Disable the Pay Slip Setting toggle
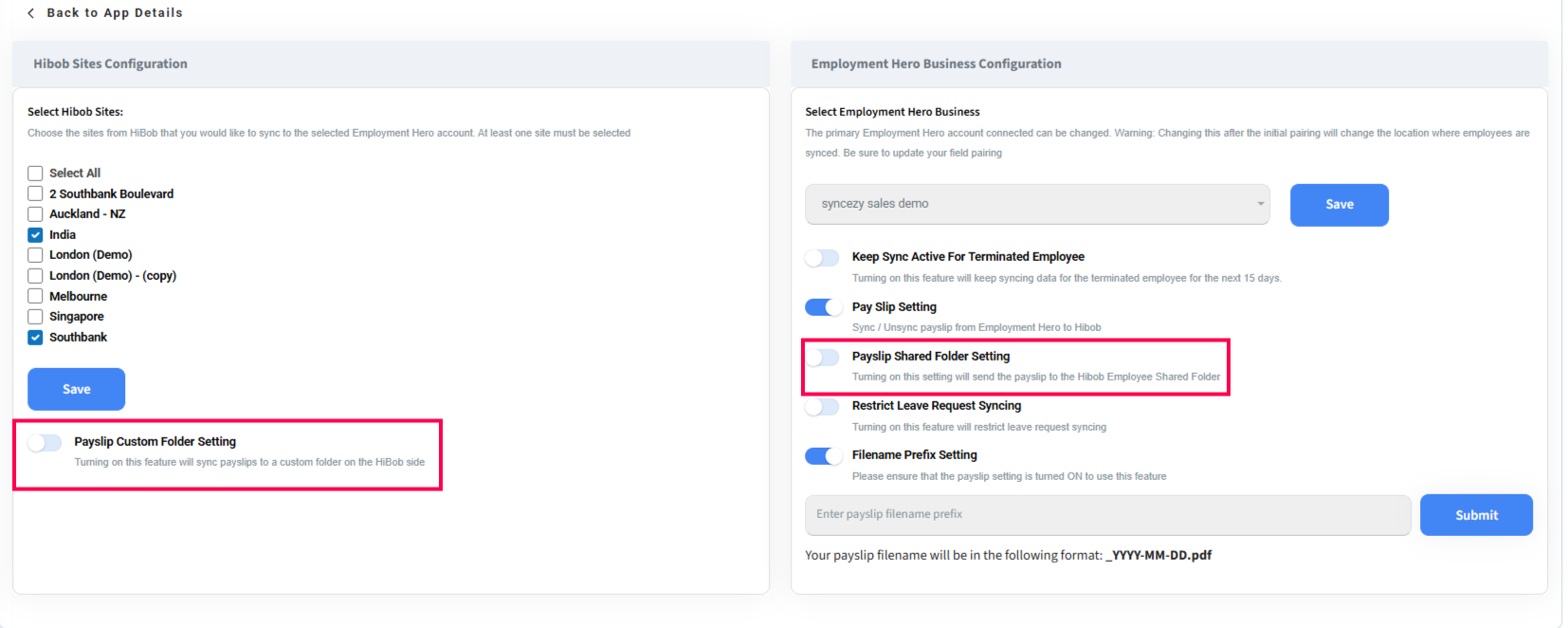Screen dimensions: 1568x628 point(823,307)
